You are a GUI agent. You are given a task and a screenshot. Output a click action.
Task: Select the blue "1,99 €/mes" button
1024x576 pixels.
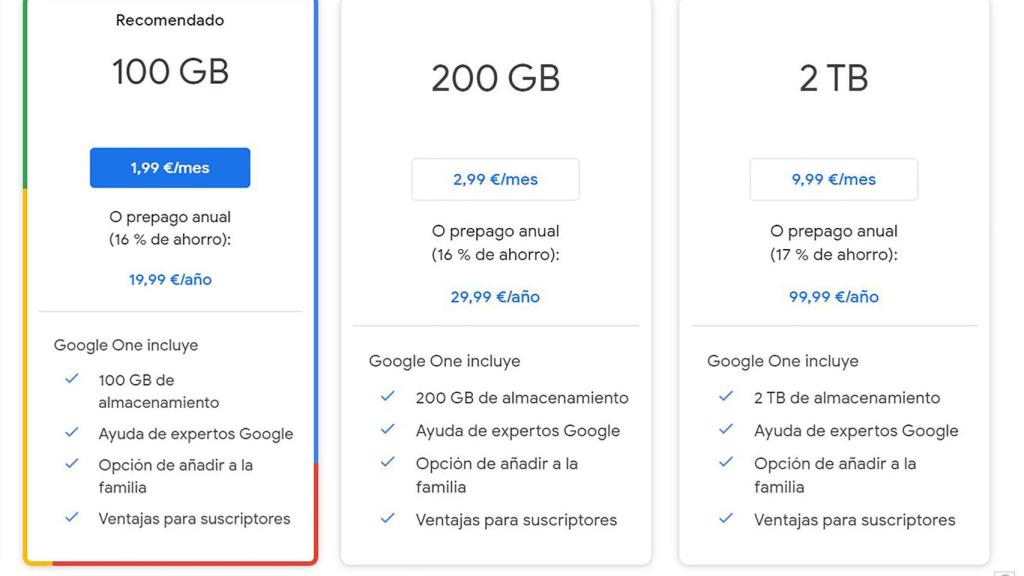pyautogui.click(x=169, y=167)
